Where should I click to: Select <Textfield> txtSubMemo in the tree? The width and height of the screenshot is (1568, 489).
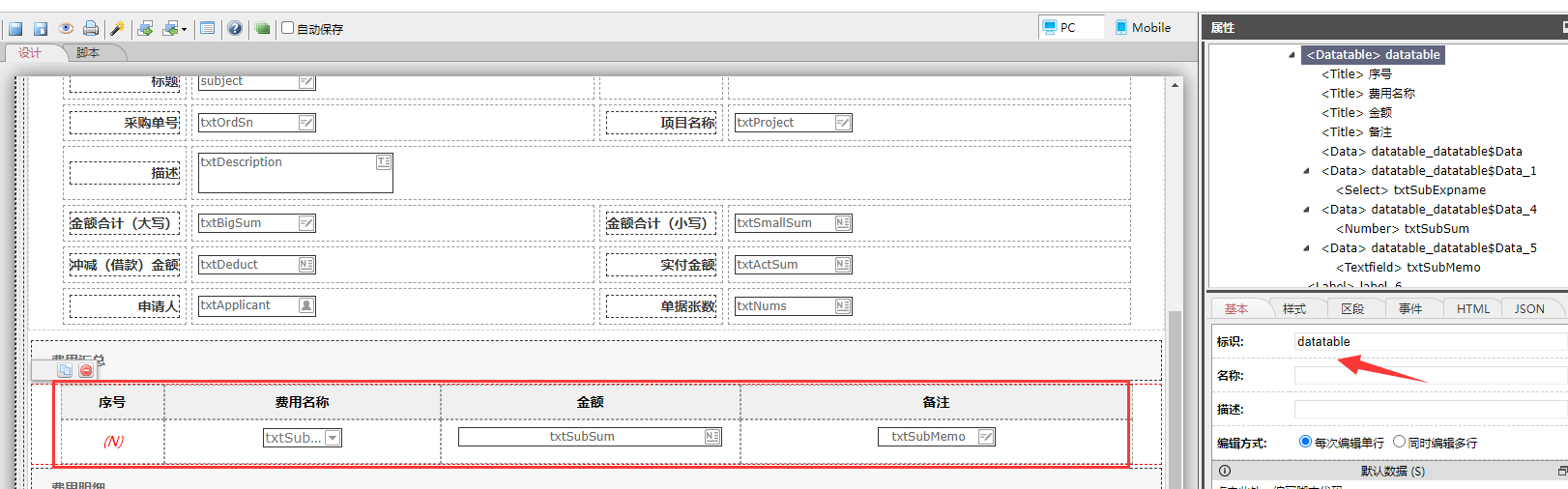[x=1408, y=268]
